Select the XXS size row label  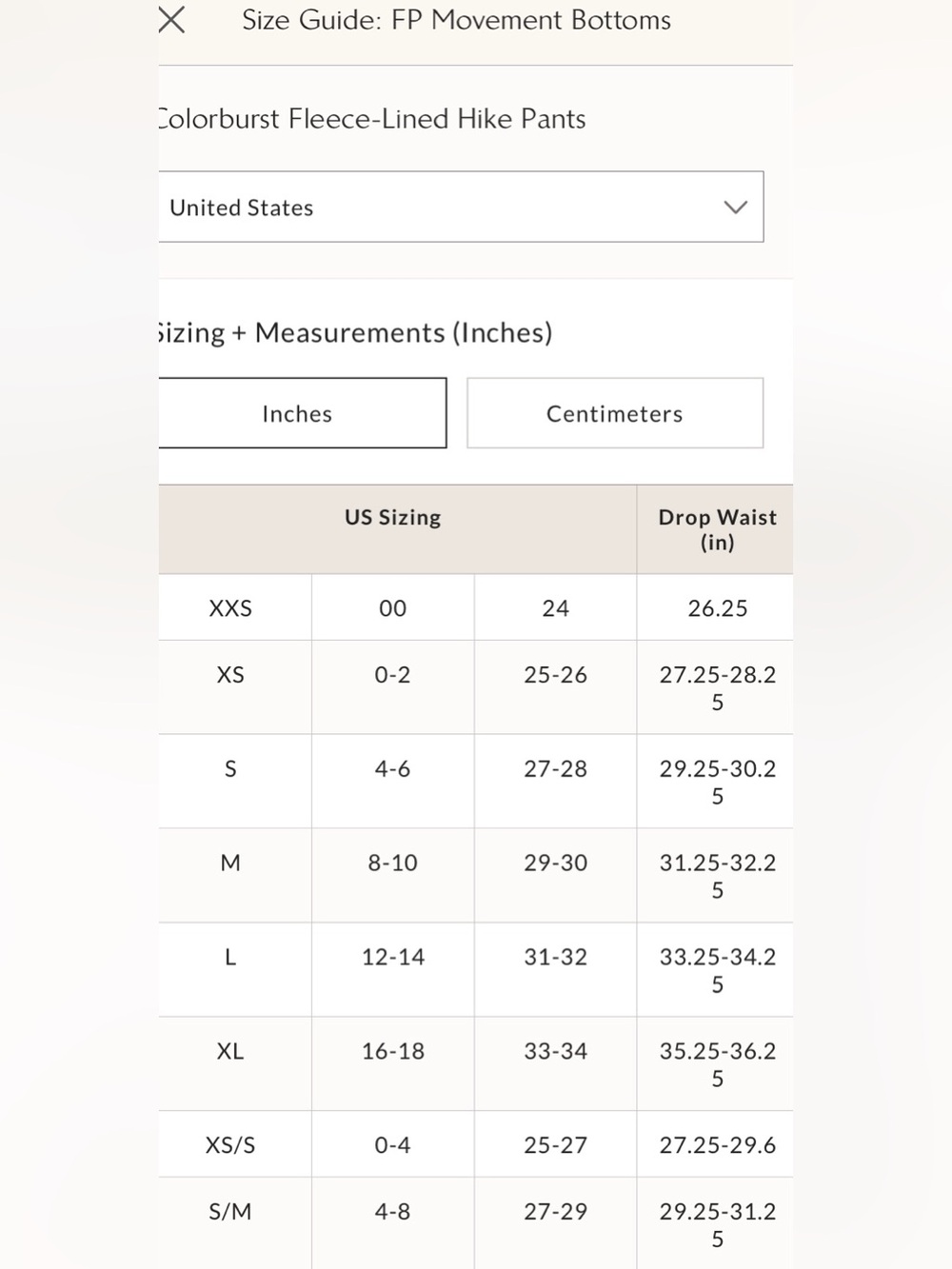230,608
